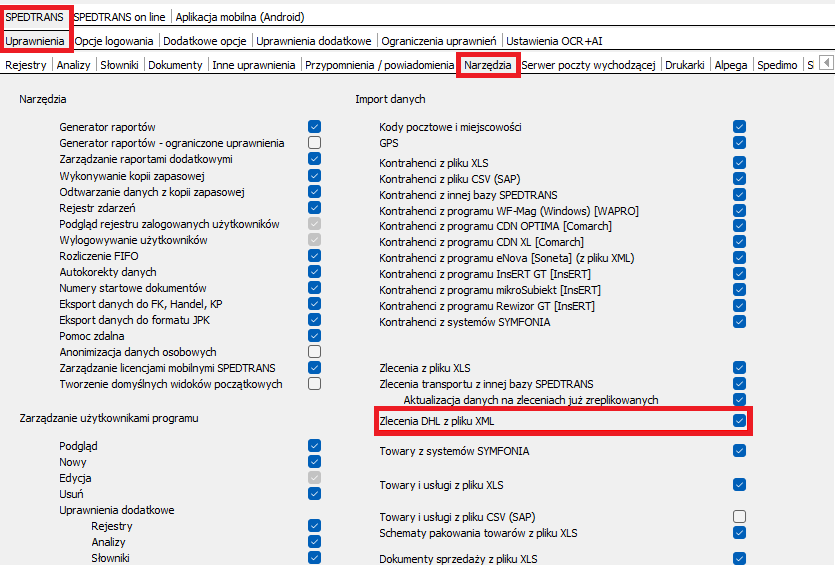The height and width of the screenshot is (565, 835).
Task: Switch to the Drukarki tab
Action: pos(685,65)
